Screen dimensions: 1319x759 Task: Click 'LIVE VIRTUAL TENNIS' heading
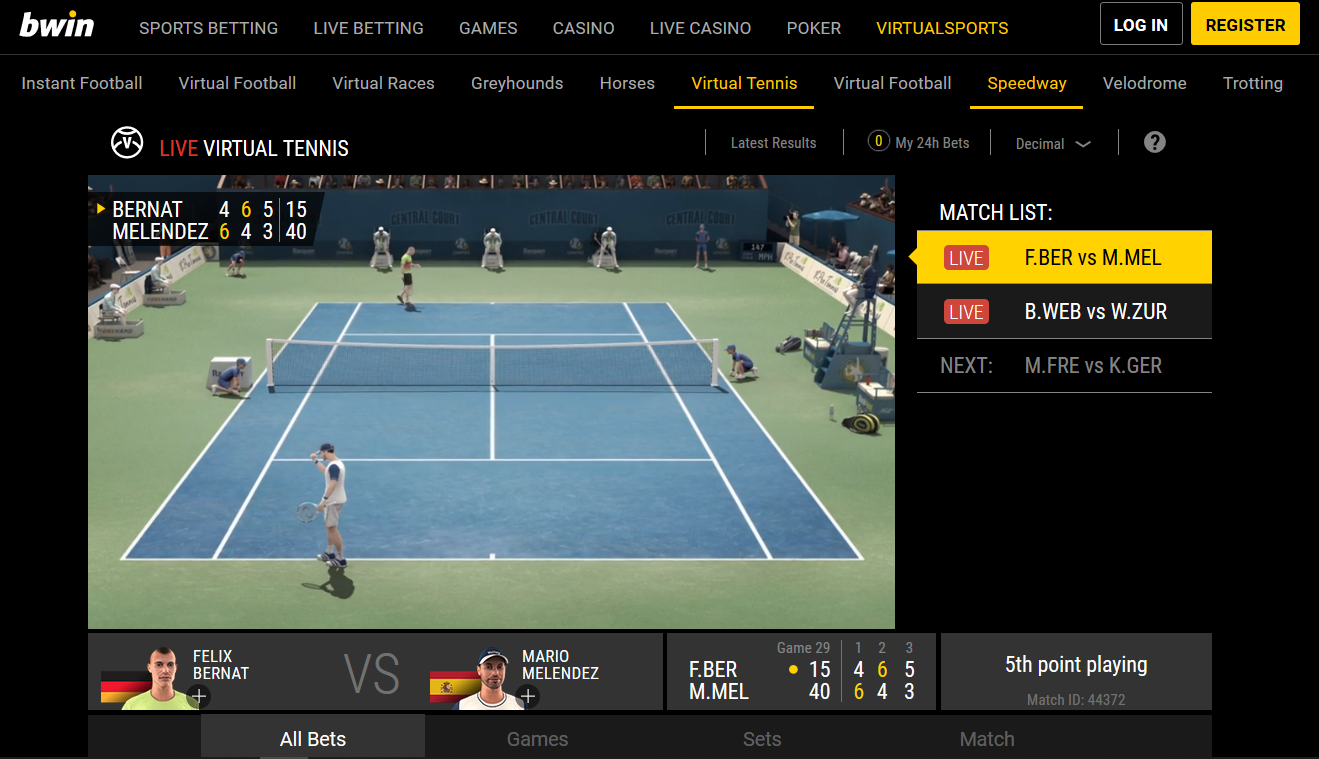254,149
